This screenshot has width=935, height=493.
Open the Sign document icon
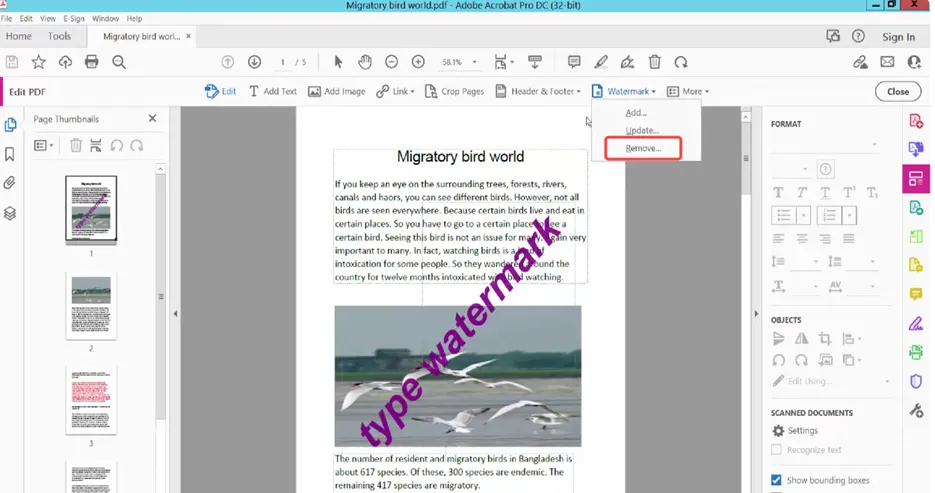pos(627,62)
